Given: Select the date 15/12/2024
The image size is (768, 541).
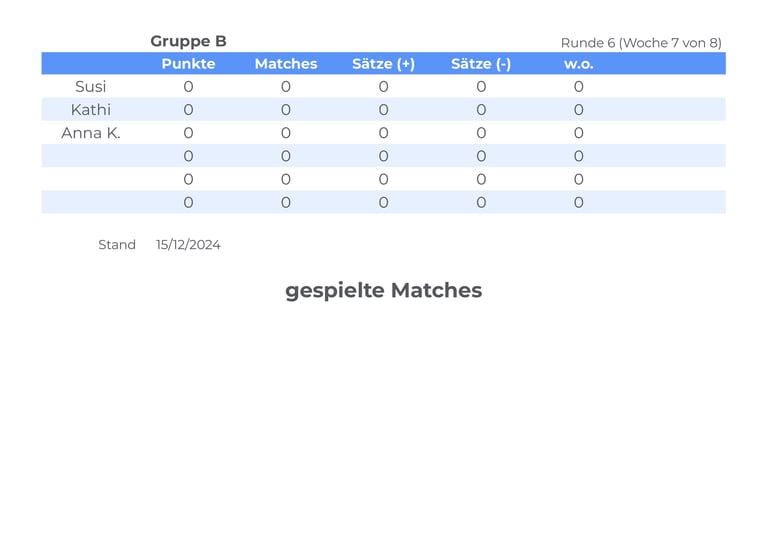Looking at the screenshot, I should click(x=188, y=245).
